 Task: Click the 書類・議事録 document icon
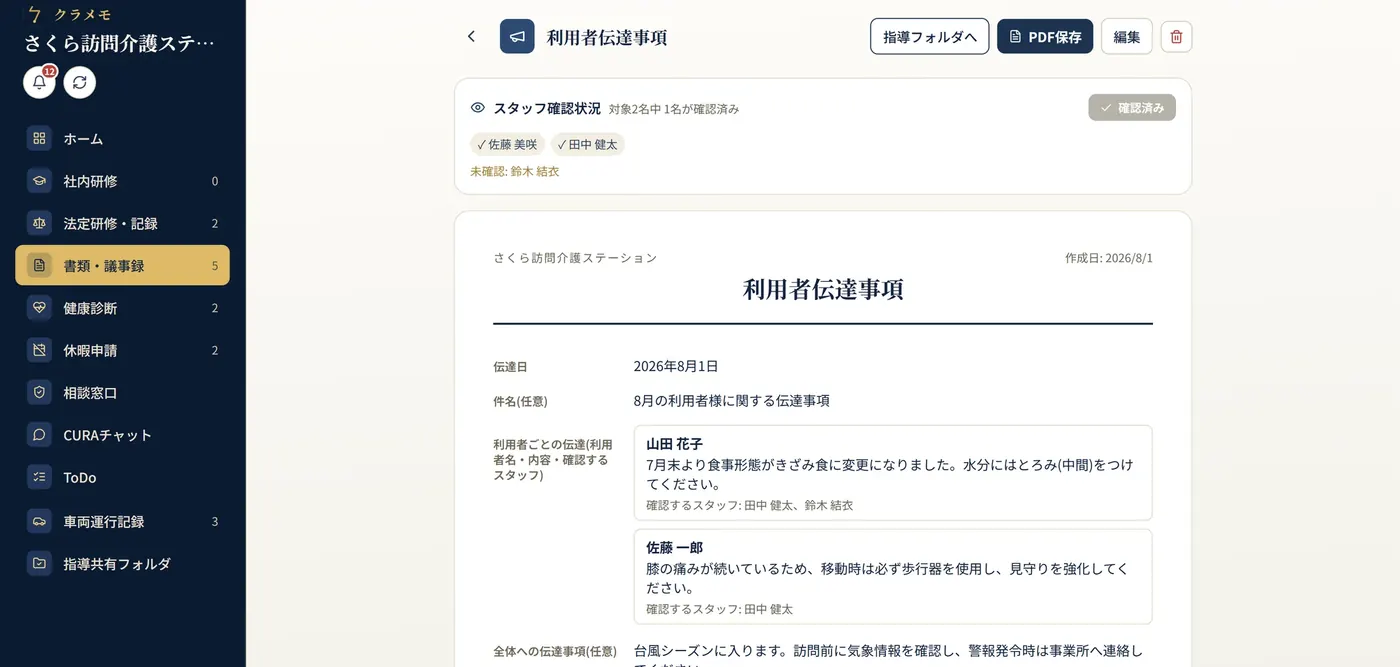tap(39, 266)
